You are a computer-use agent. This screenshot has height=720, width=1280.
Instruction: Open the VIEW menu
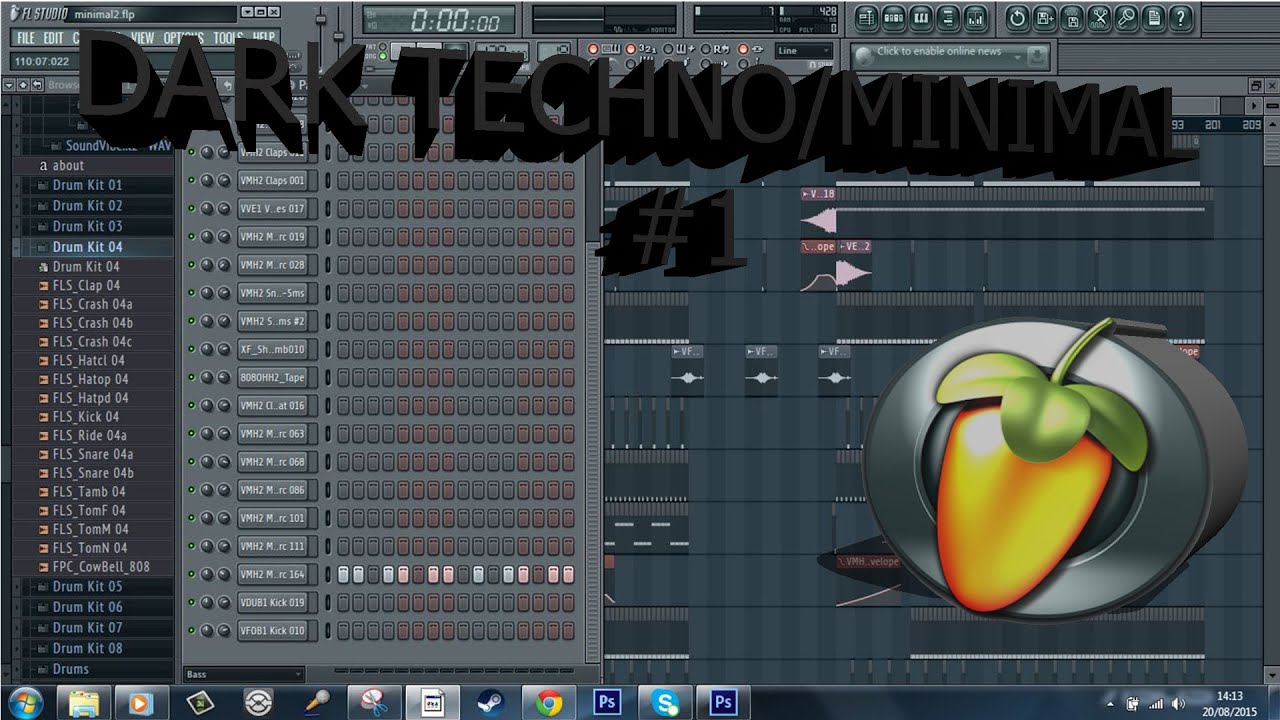click(143, 38)
